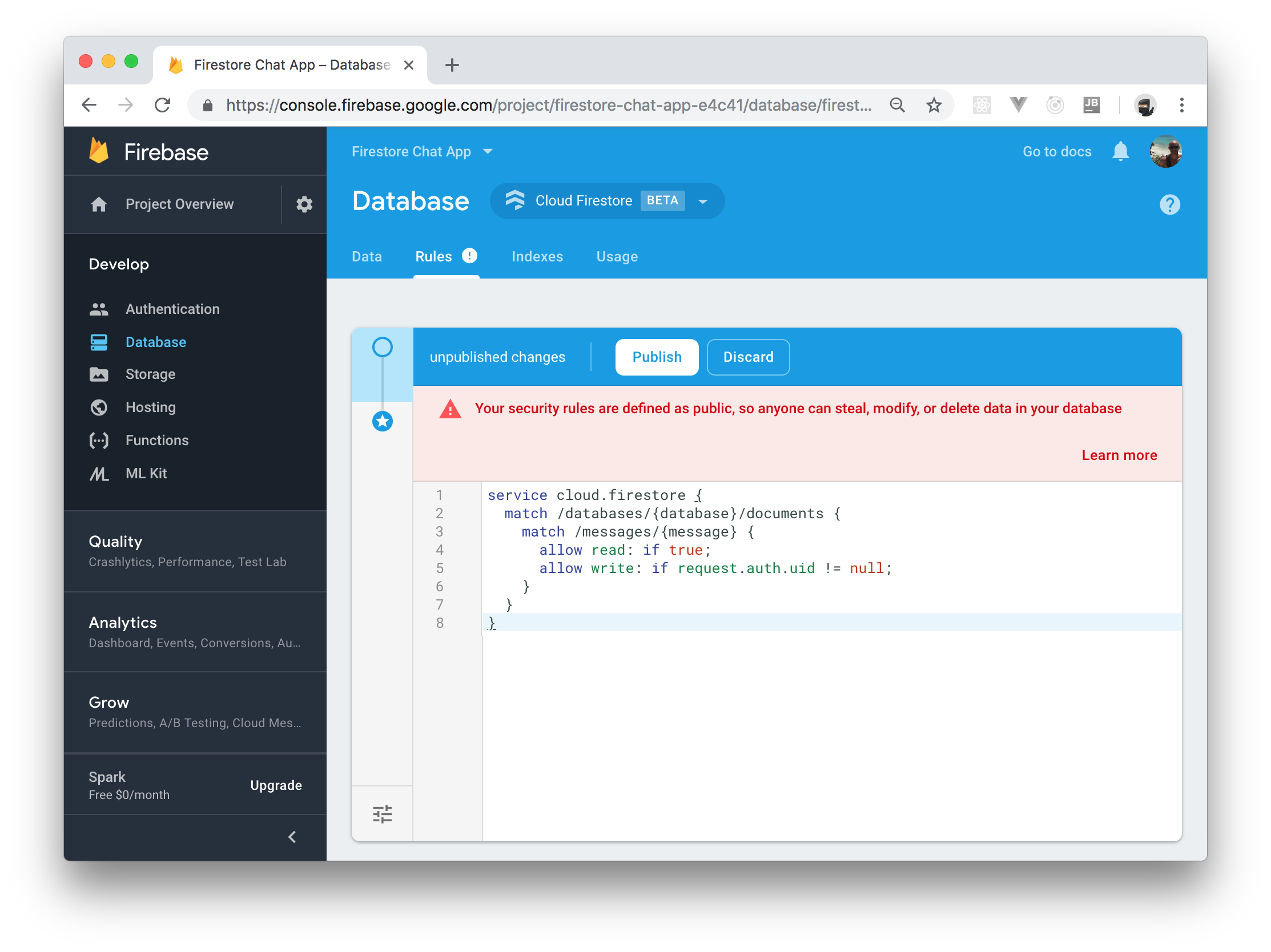Bookmark page with star icon
Screen dimensions: 1271x952
click(x=934, y=105)
